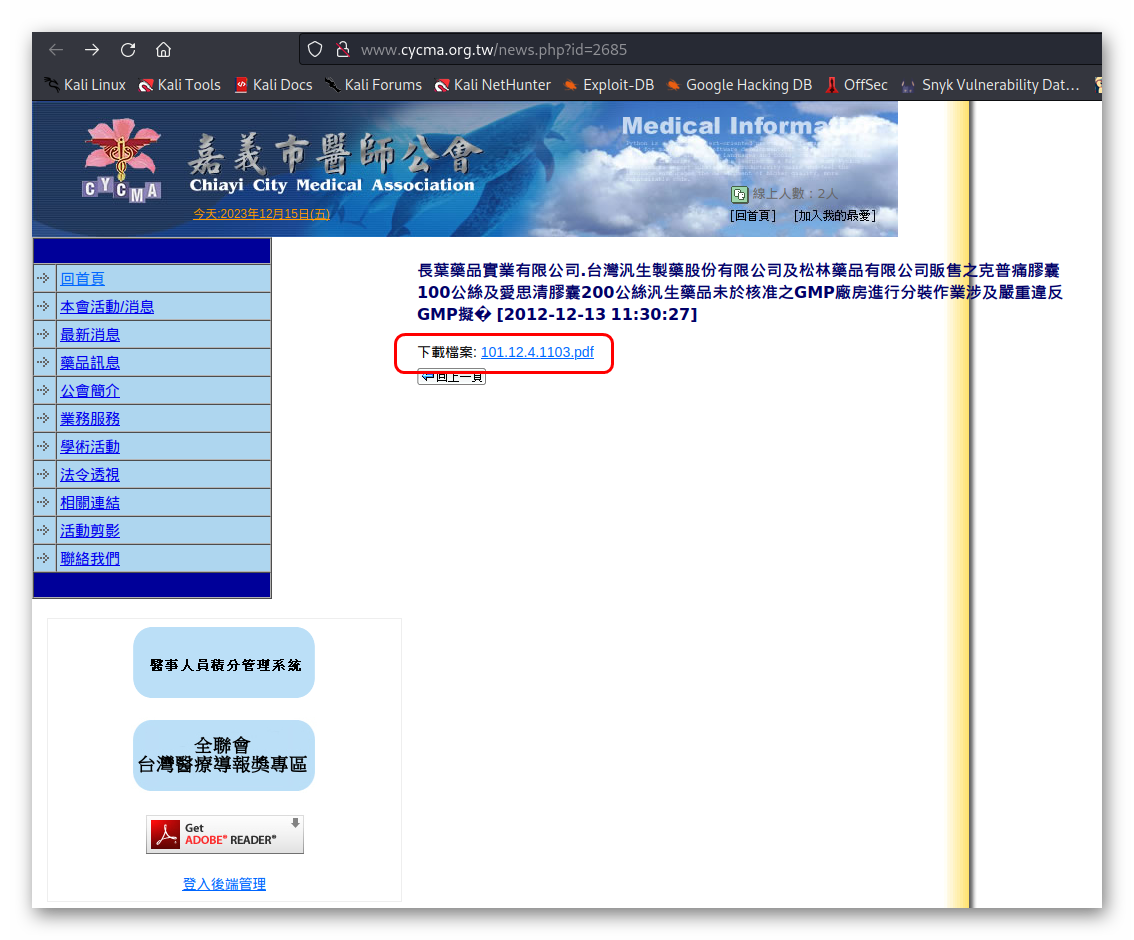Click the shield tracking protection icon
The height and width of the screenshot is (940, 1134).
click(315, 49)
